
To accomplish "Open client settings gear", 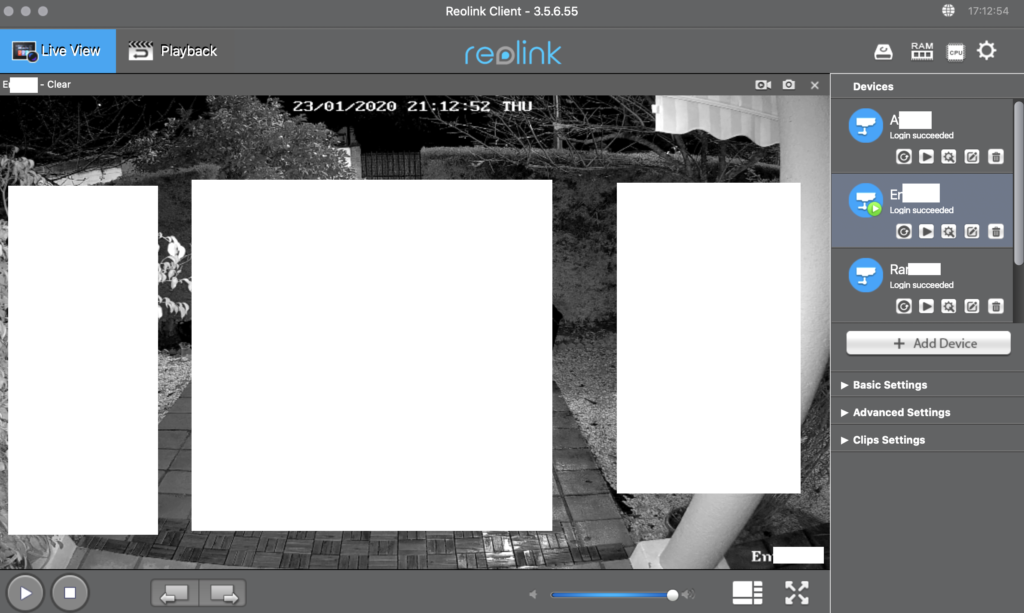I will (x=987, y=50).
